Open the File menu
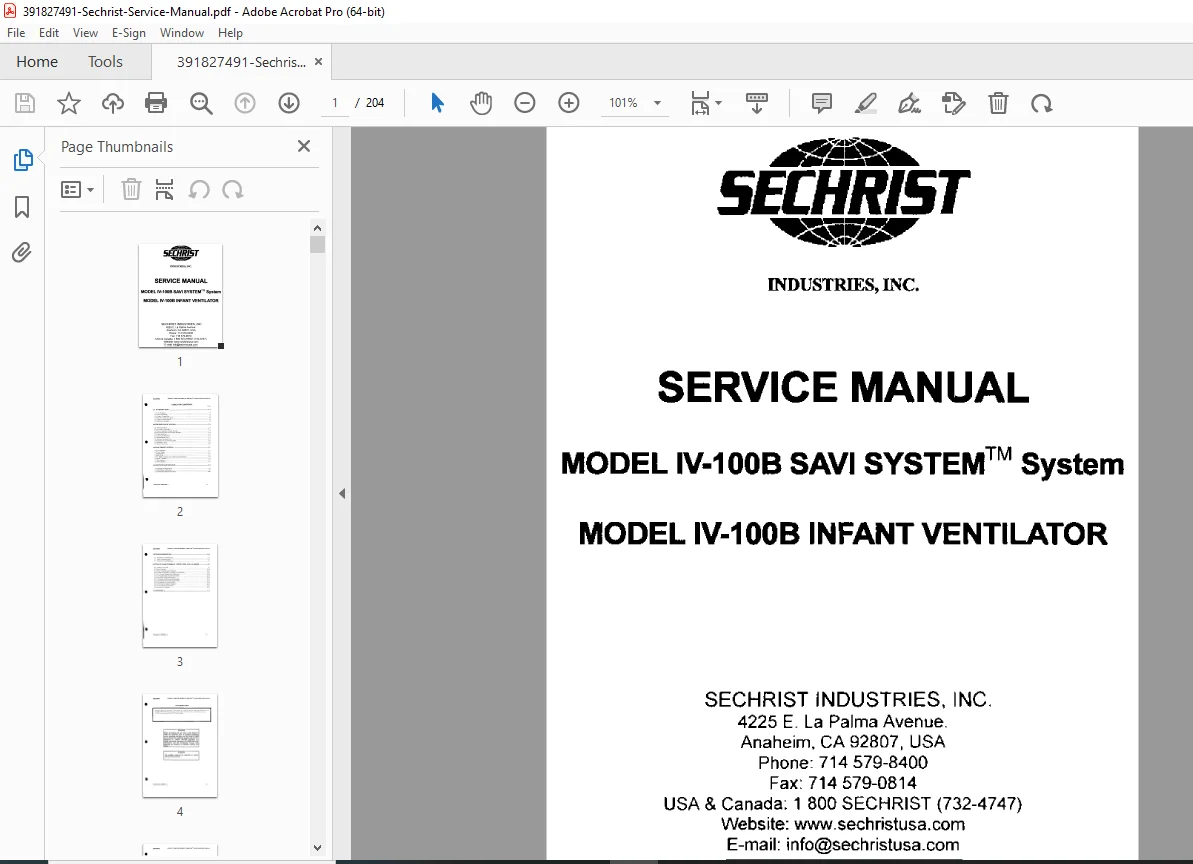 16,33
